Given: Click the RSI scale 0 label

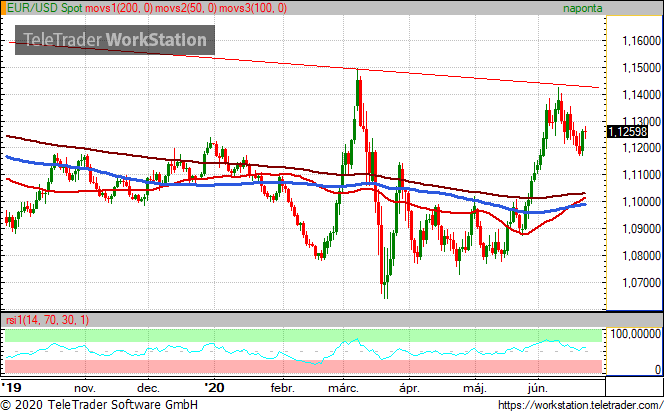Looking at the screenshot, I should [658, 370].
